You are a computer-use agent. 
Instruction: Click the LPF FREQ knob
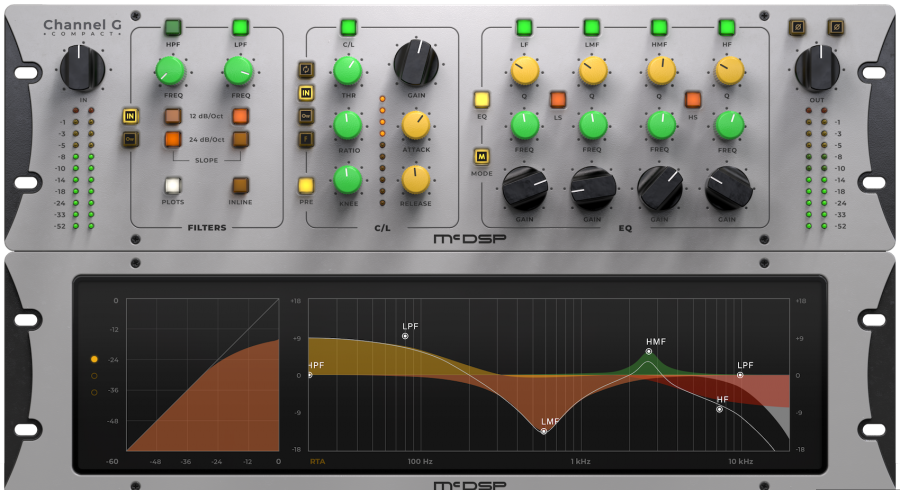click(x=239, y=72)
